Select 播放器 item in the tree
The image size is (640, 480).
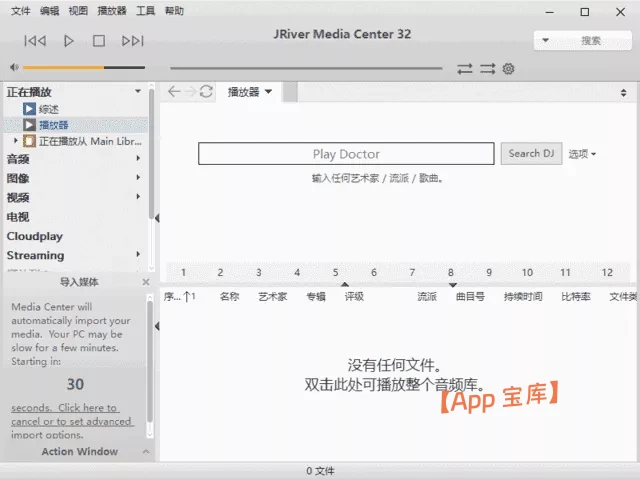[53, 125]
